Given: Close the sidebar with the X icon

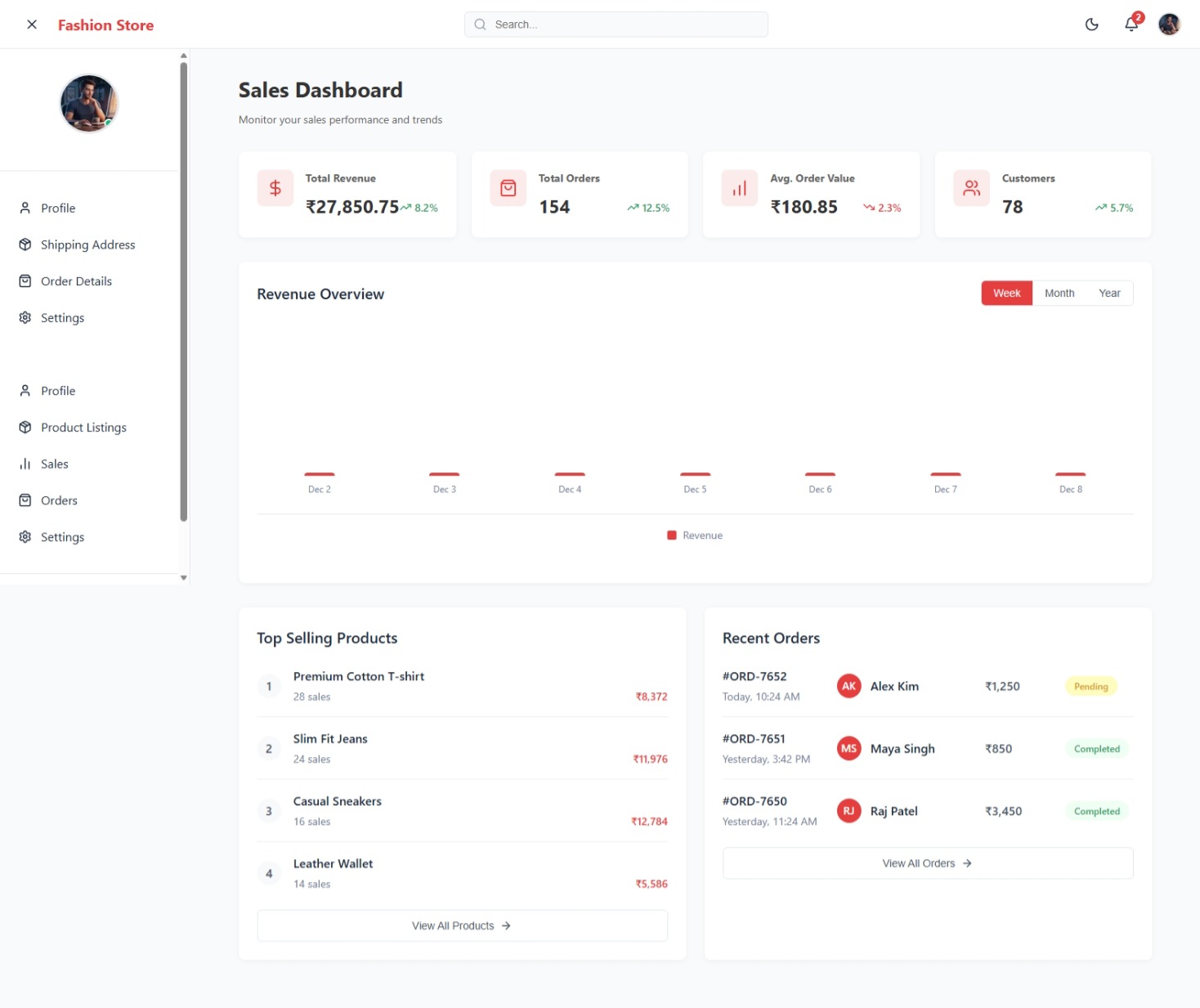Looking at the screenshot, I should tap(32, 25).
